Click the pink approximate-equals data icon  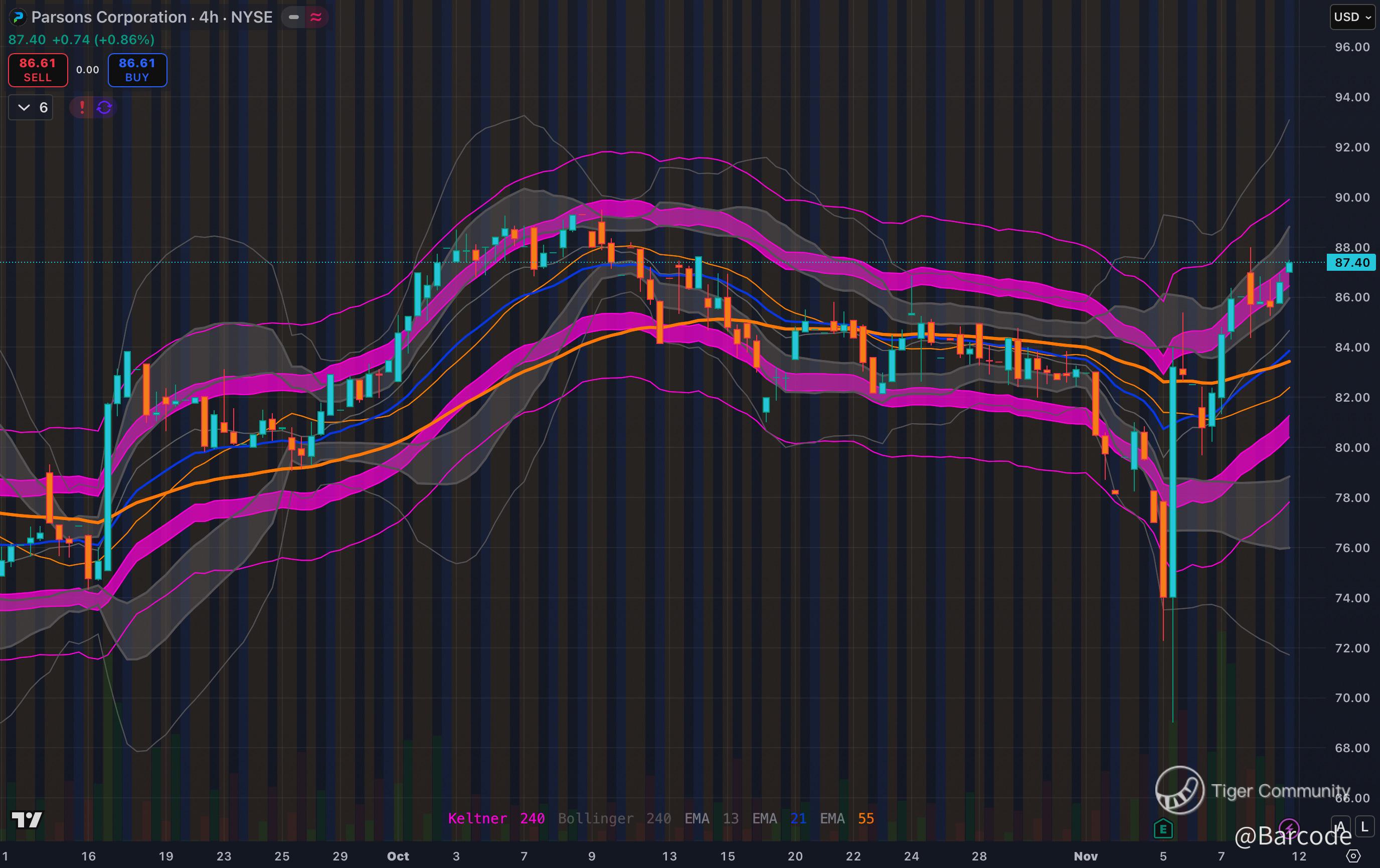pyautogui.click(x=316, y=17)
